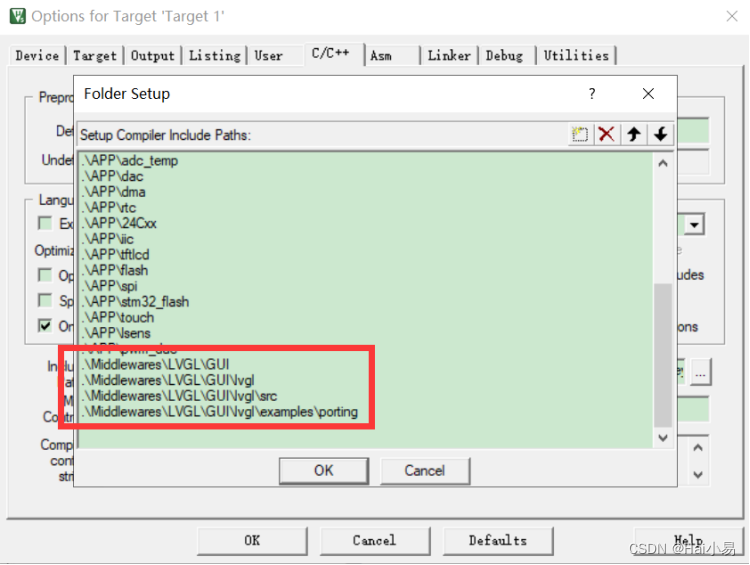Go to the Linker tab

[449, 56]
